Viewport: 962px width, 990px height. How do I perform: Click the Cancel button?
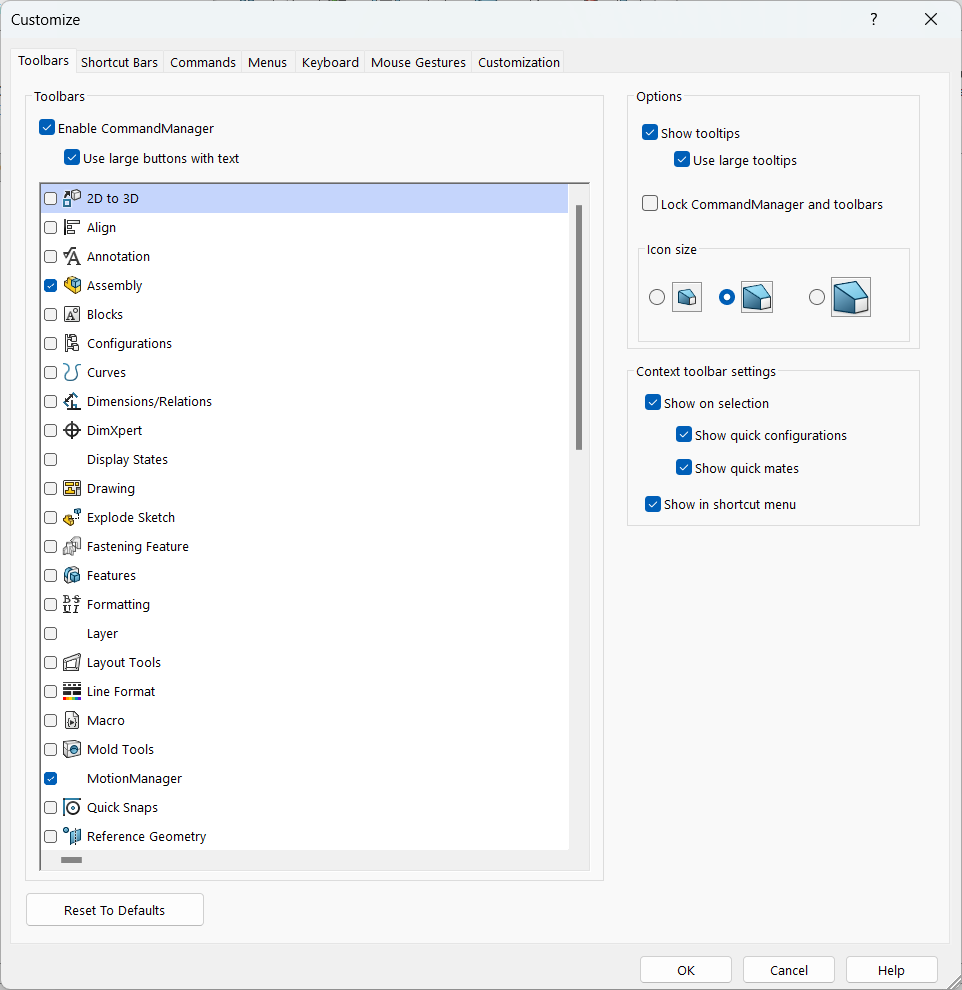point(789,970)
